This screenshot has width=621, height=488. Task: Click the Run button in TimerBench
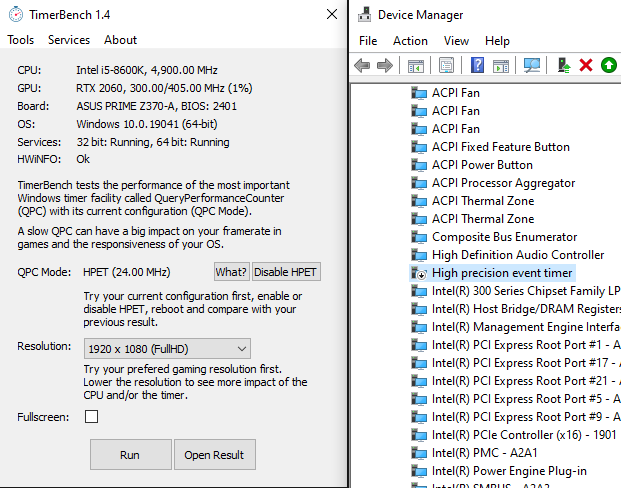(131, 455)
